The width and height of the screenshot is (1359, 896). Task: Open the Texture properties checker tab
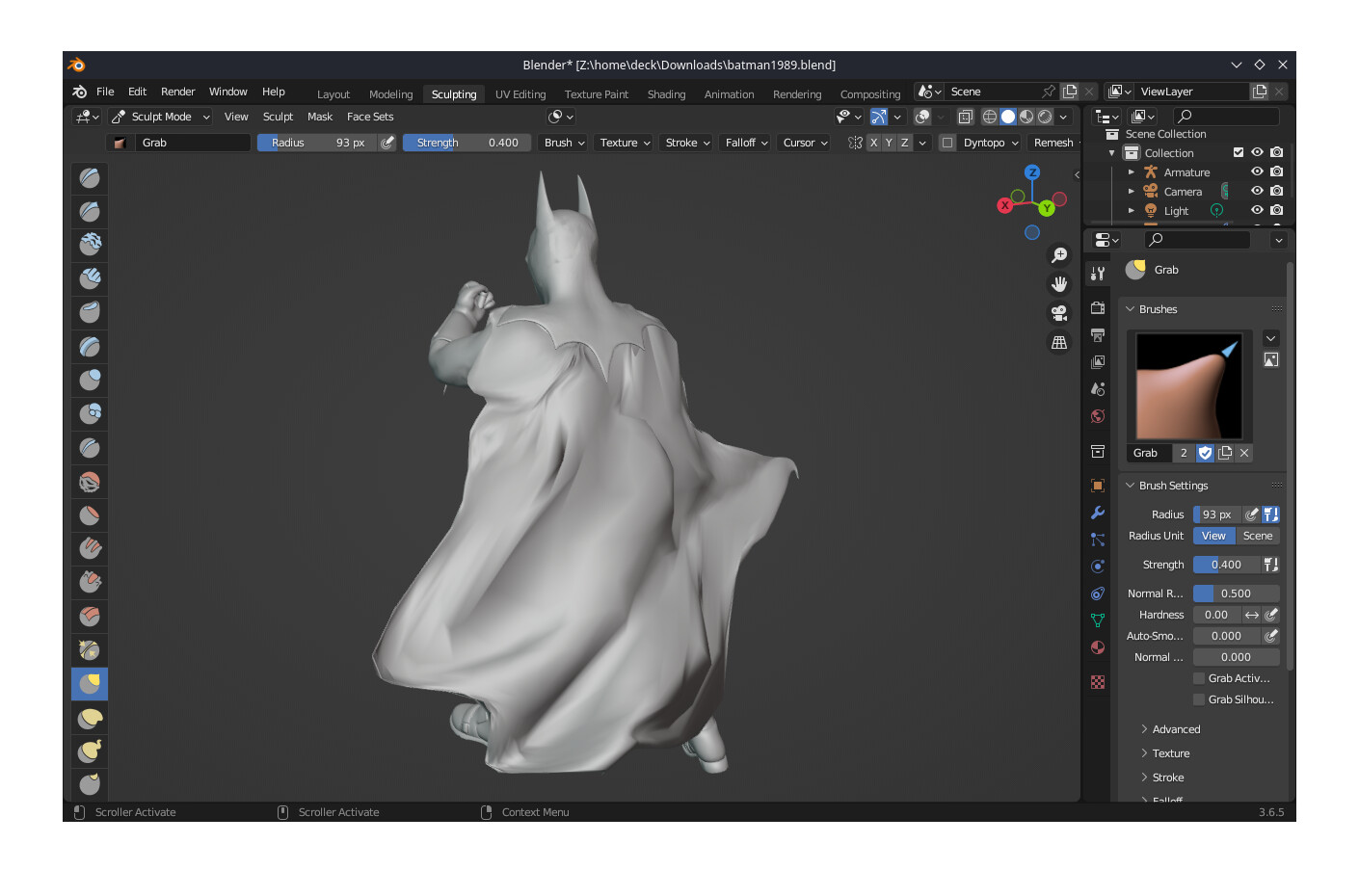[1098, 682]
